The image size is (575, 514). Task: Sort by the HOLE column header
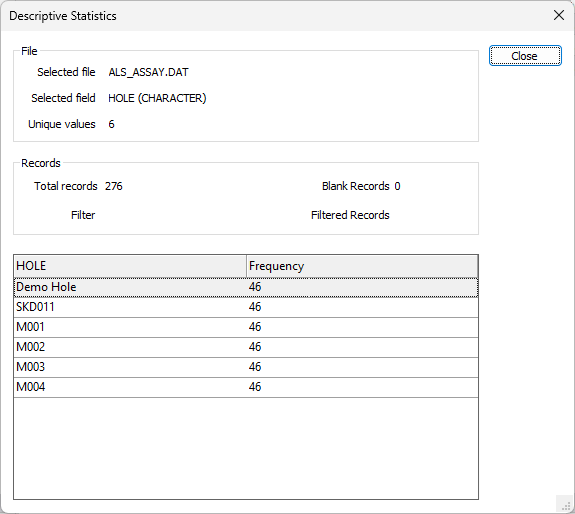pyautogui.click(x=130, y=266)
